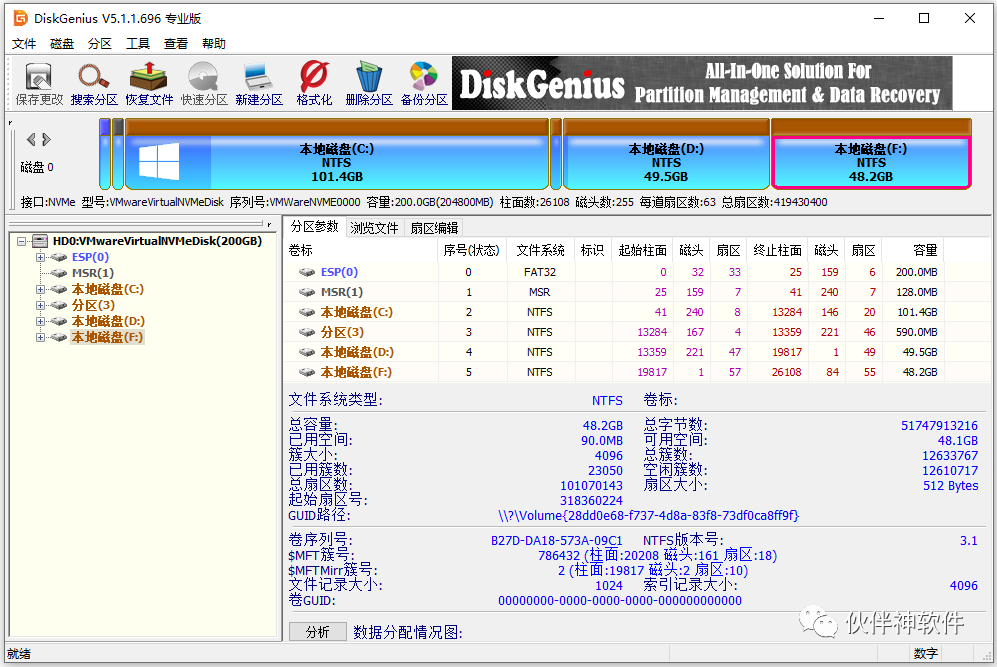Click the 保存更改 save changes icon

coord(39,83)
